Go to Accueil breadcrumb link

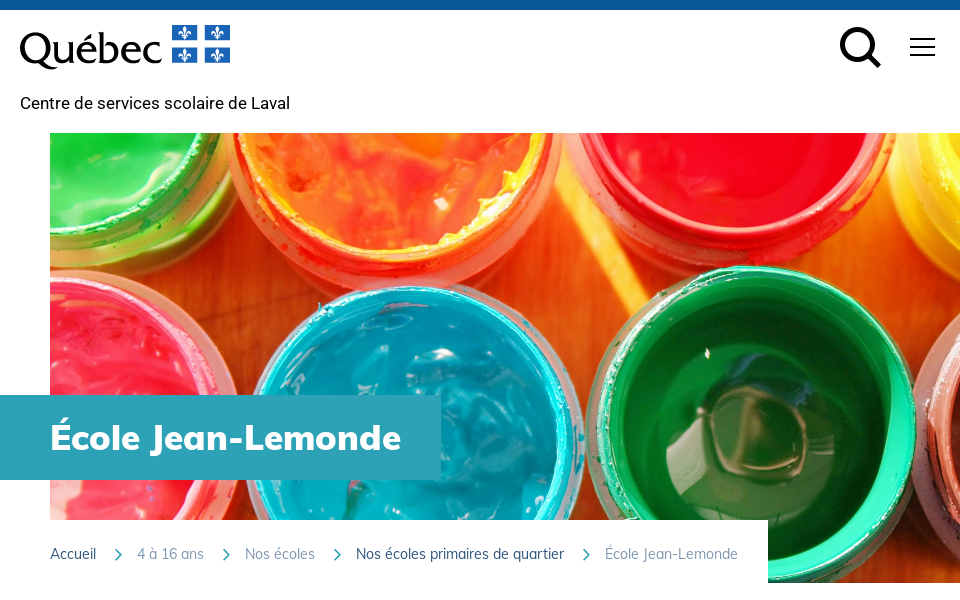73,554
